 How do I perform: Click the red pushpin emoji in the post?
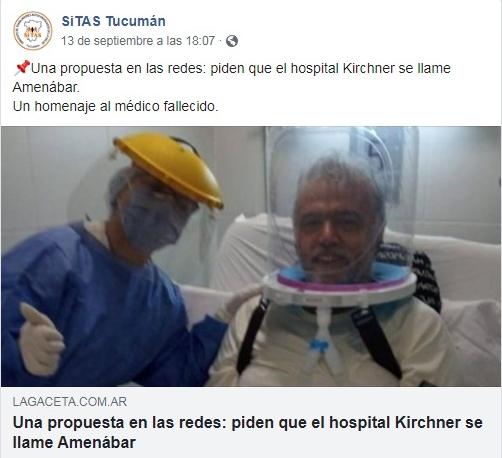(22, 68)
